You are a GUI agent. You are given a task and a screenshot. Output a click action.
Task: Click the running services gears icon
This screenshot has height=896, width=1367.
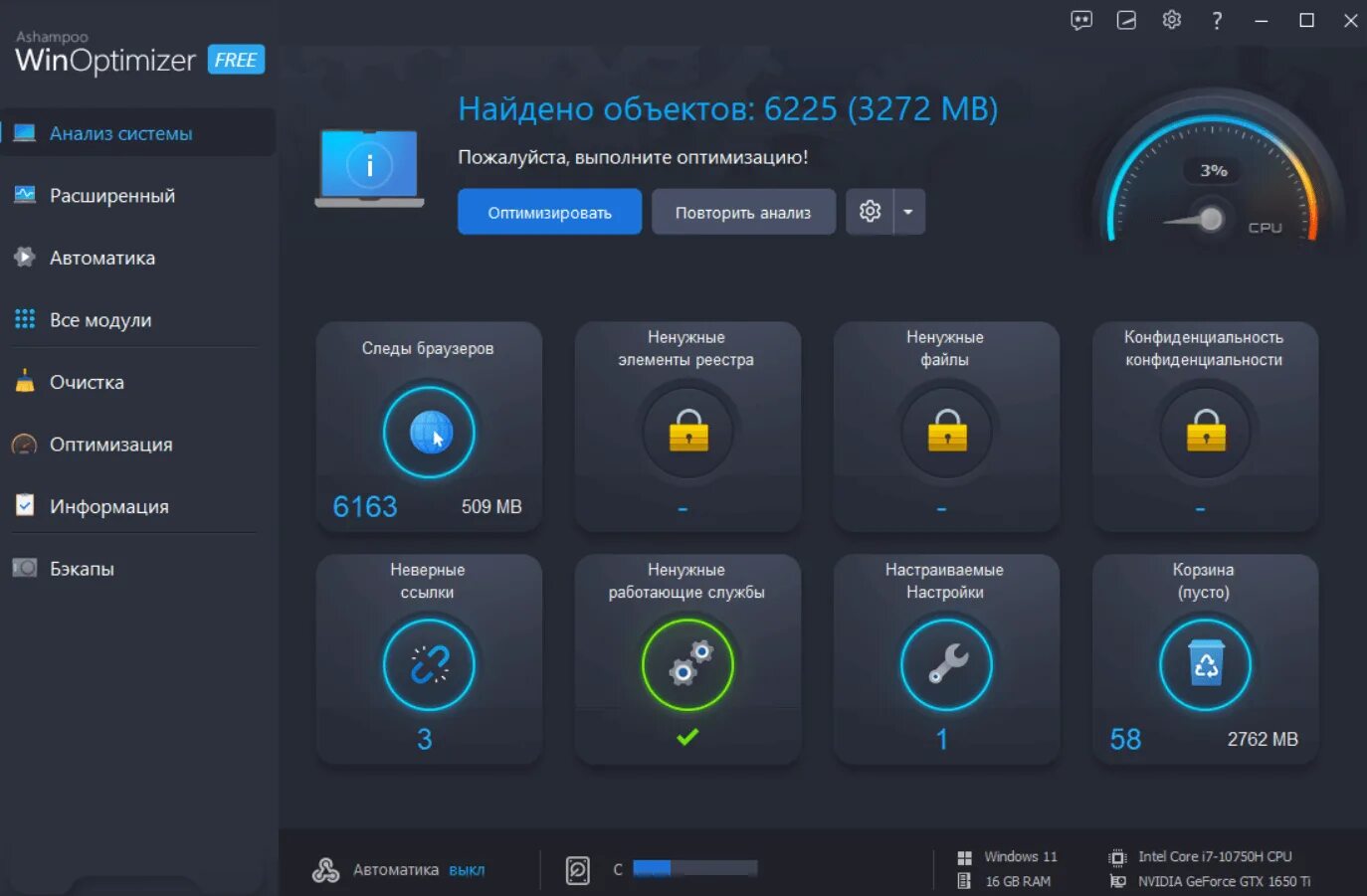pos(687,664)
